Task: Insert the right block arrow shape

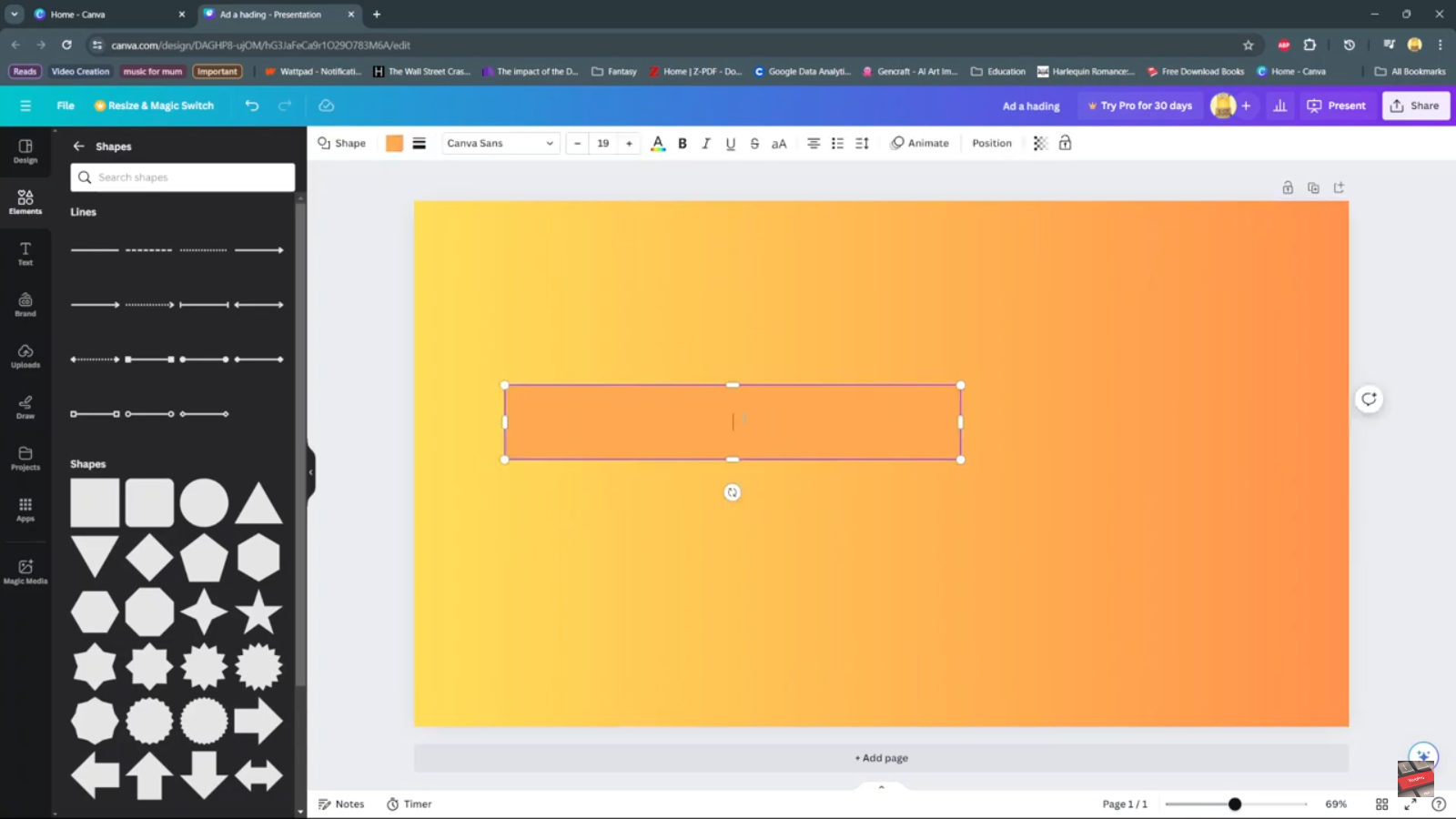Action: pyautogui.click(x=258, y=721)
